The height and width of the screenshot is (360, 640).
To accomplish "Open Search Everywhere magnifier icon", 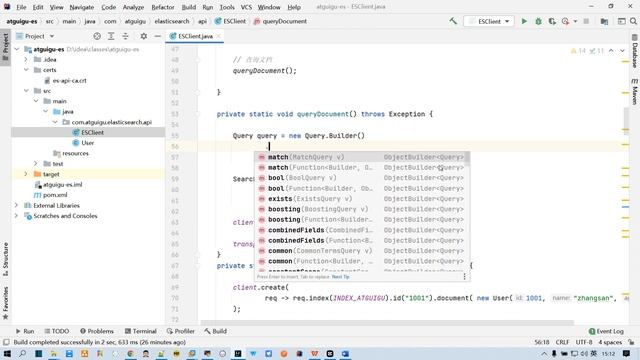I will tap(633, 21).
